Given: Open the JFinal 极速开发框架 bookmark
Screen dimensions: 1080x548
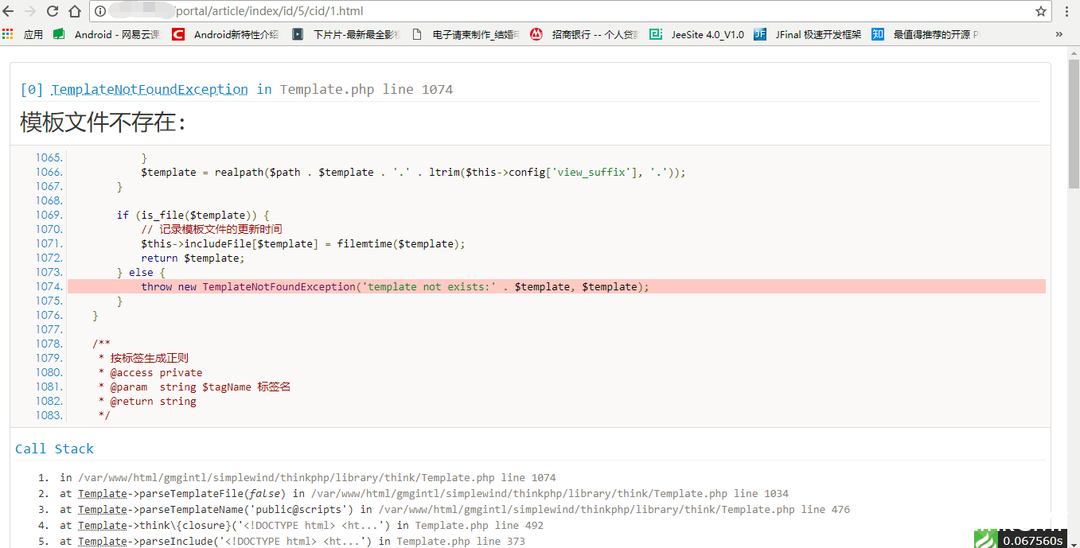Looking at the screenshot, I should pos(808,34).
